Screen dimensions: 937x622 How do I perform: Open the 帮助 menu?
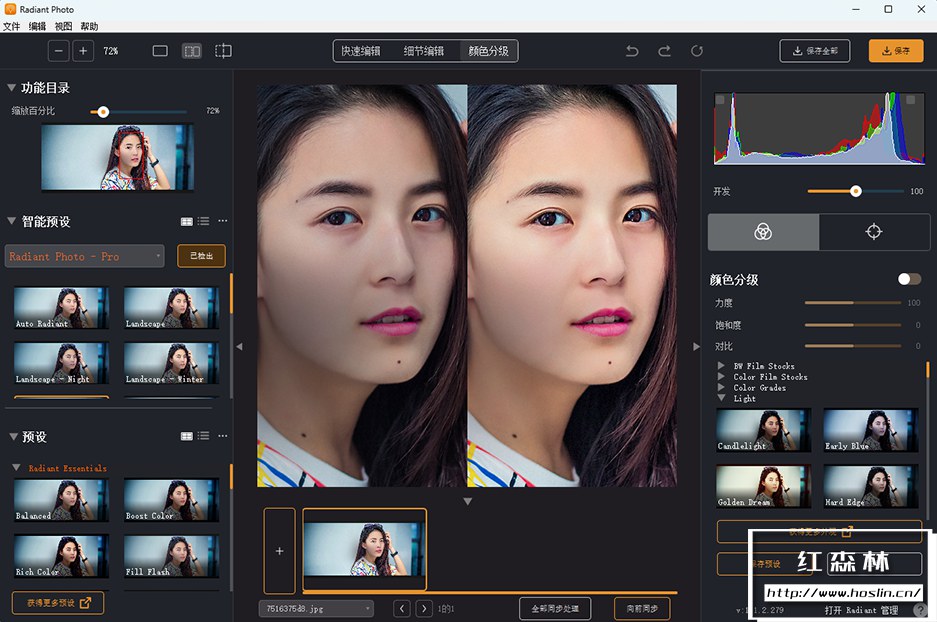(89, 26)
